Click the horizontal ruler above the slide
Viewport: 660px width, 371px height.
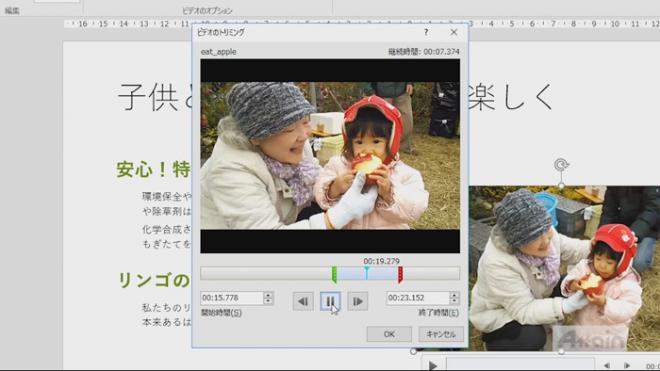pos(362,24)
